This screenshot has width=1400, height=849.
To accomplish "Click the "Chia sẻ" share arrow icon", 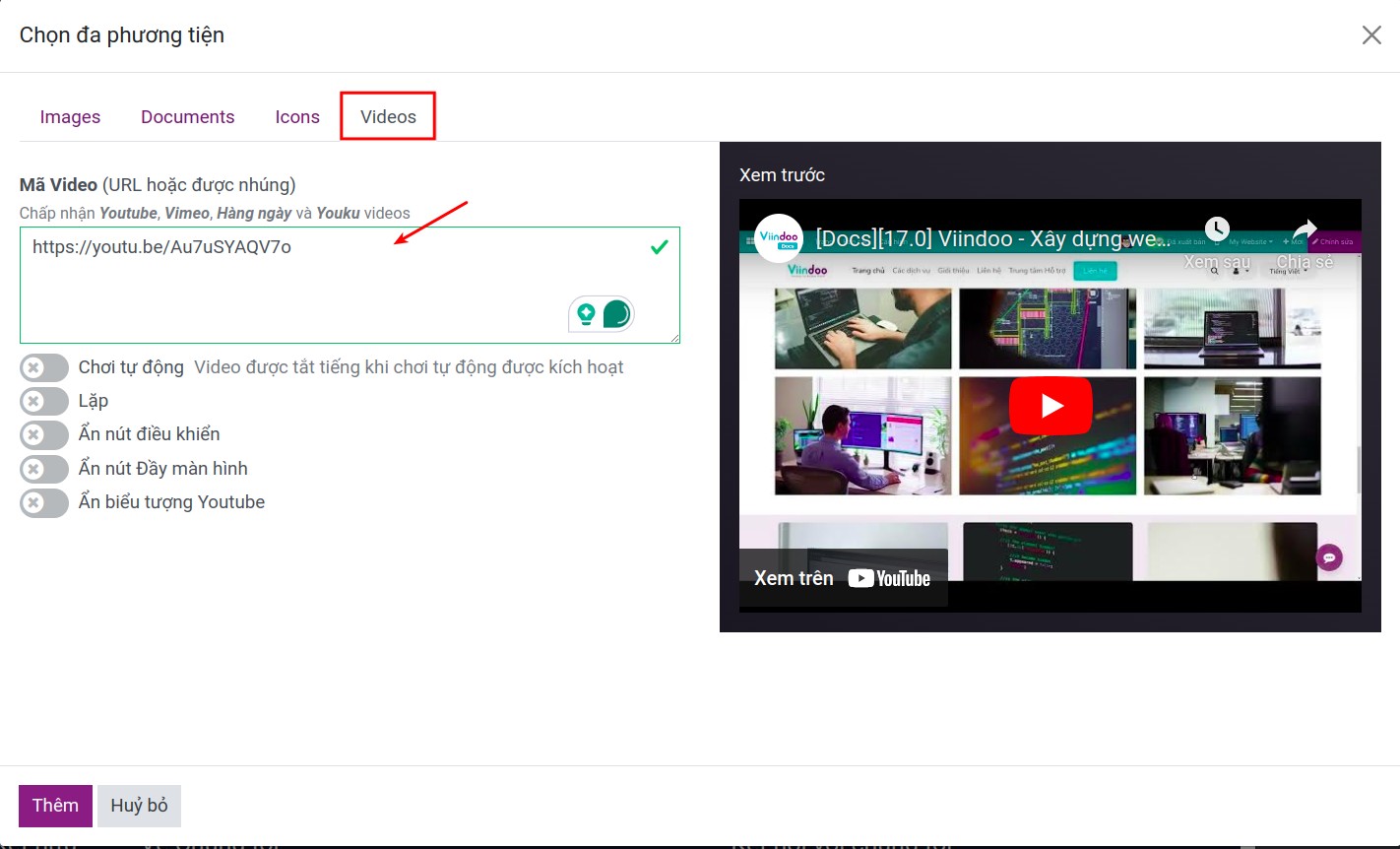I will pos(1303,229).
